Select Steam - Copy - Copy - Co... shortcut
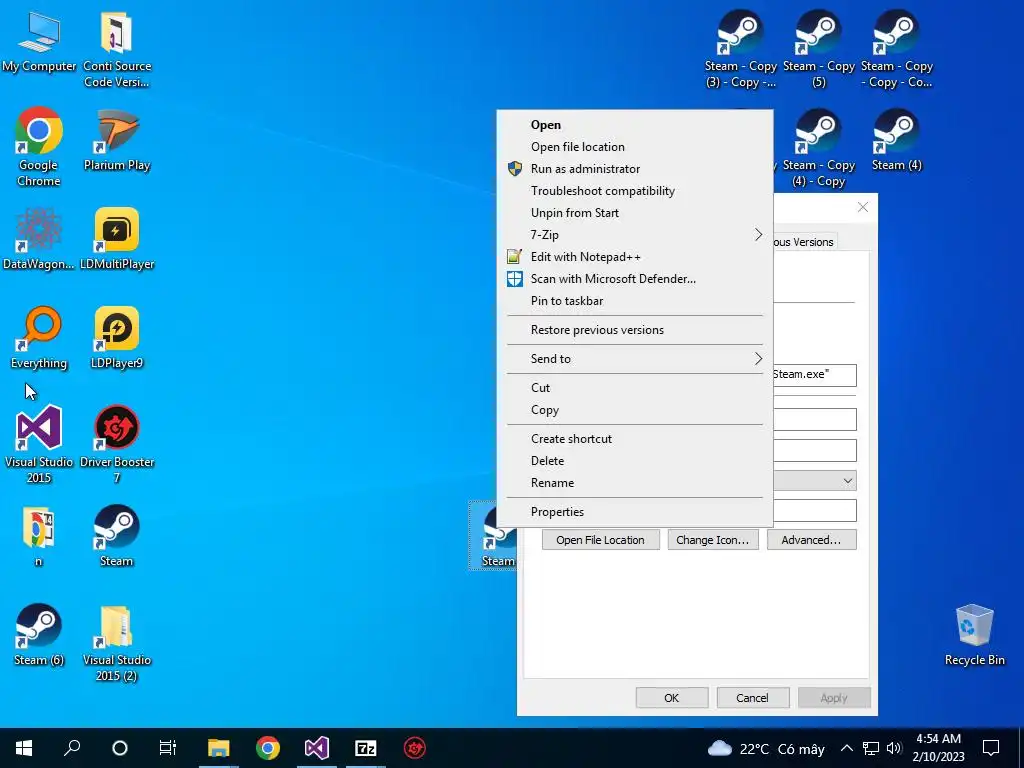The width and height of the screenshot is (1024, 768). click(x=897, y=50)
